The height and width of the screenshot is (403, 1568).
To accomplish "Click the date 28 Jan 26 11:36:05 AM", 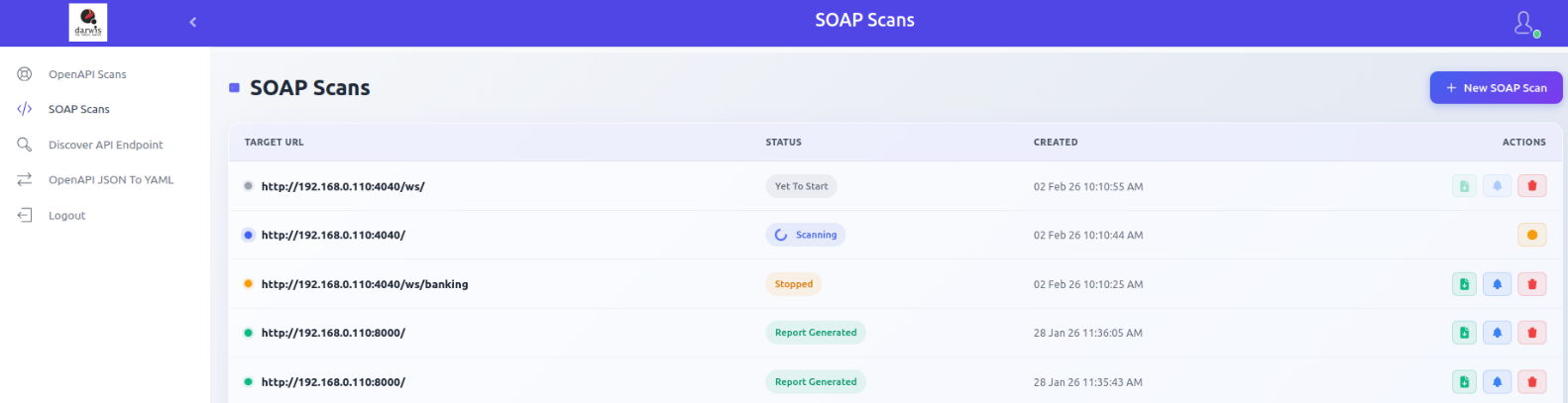I will [1088, 333].
